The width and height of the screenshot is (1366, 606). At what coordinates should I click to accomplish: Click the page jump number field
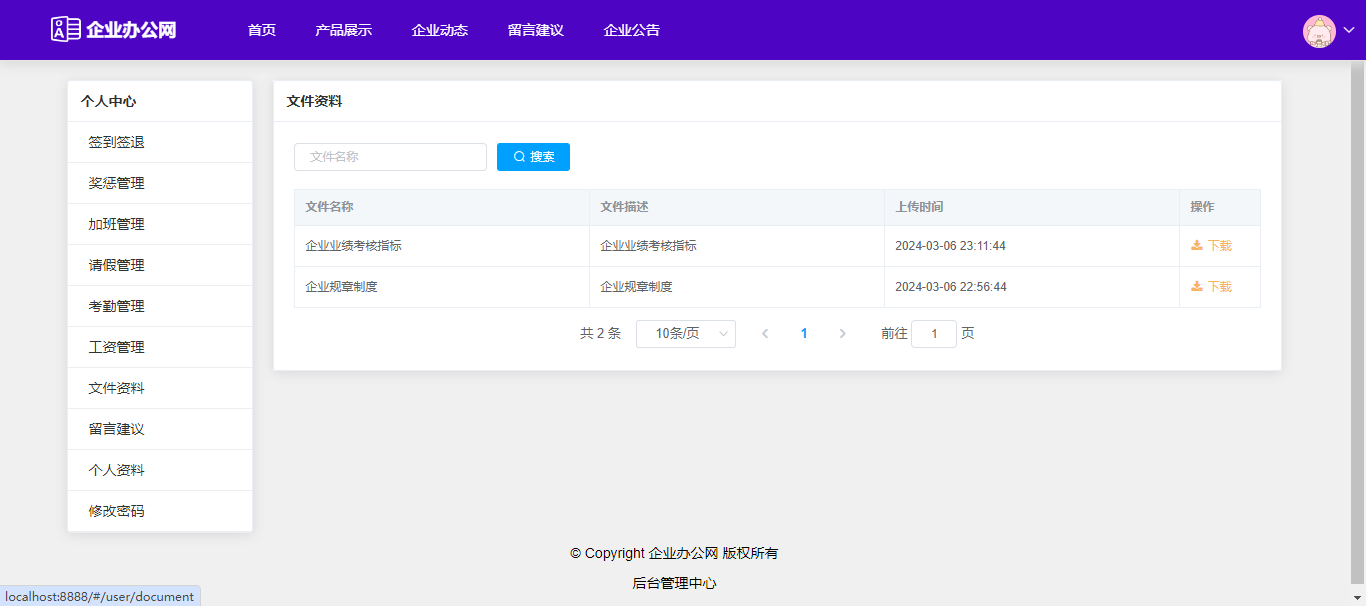[x=933, y=334]
